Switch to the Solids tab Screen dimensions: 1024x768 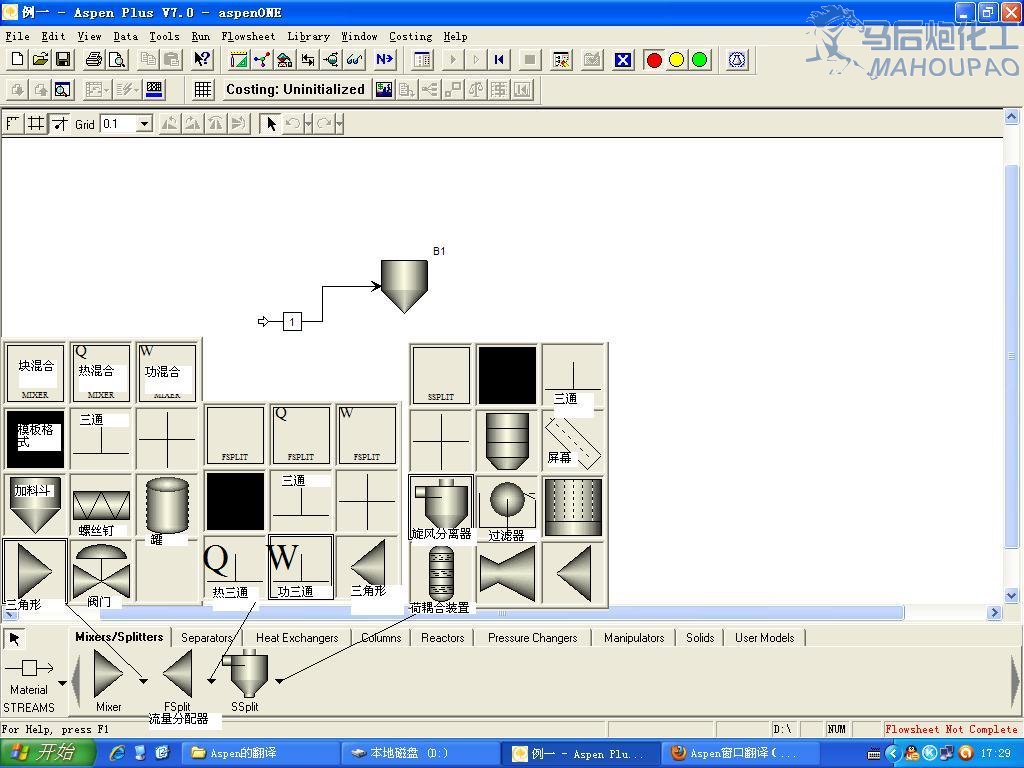[700, 638]
